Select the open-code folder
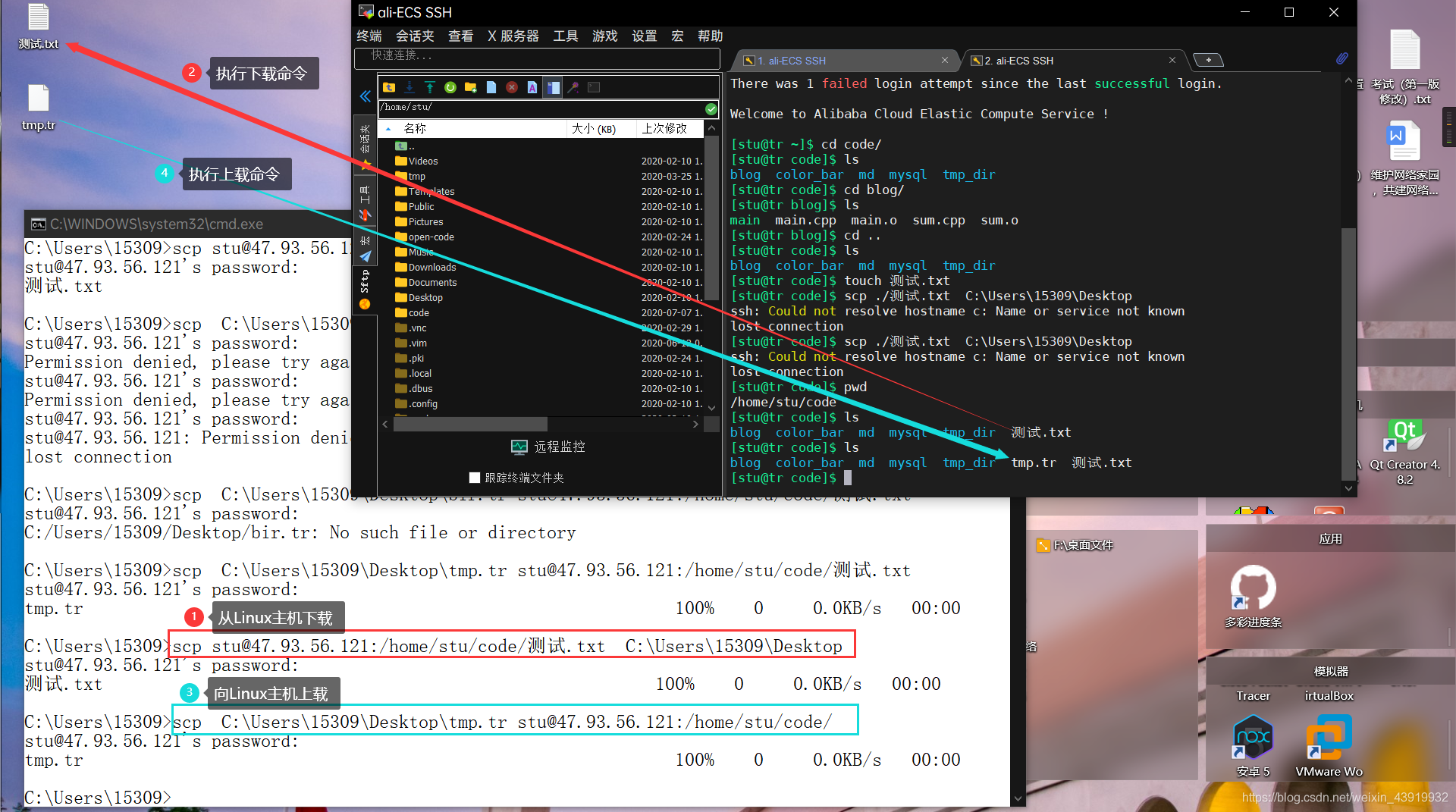 click(x=541, y=237)
